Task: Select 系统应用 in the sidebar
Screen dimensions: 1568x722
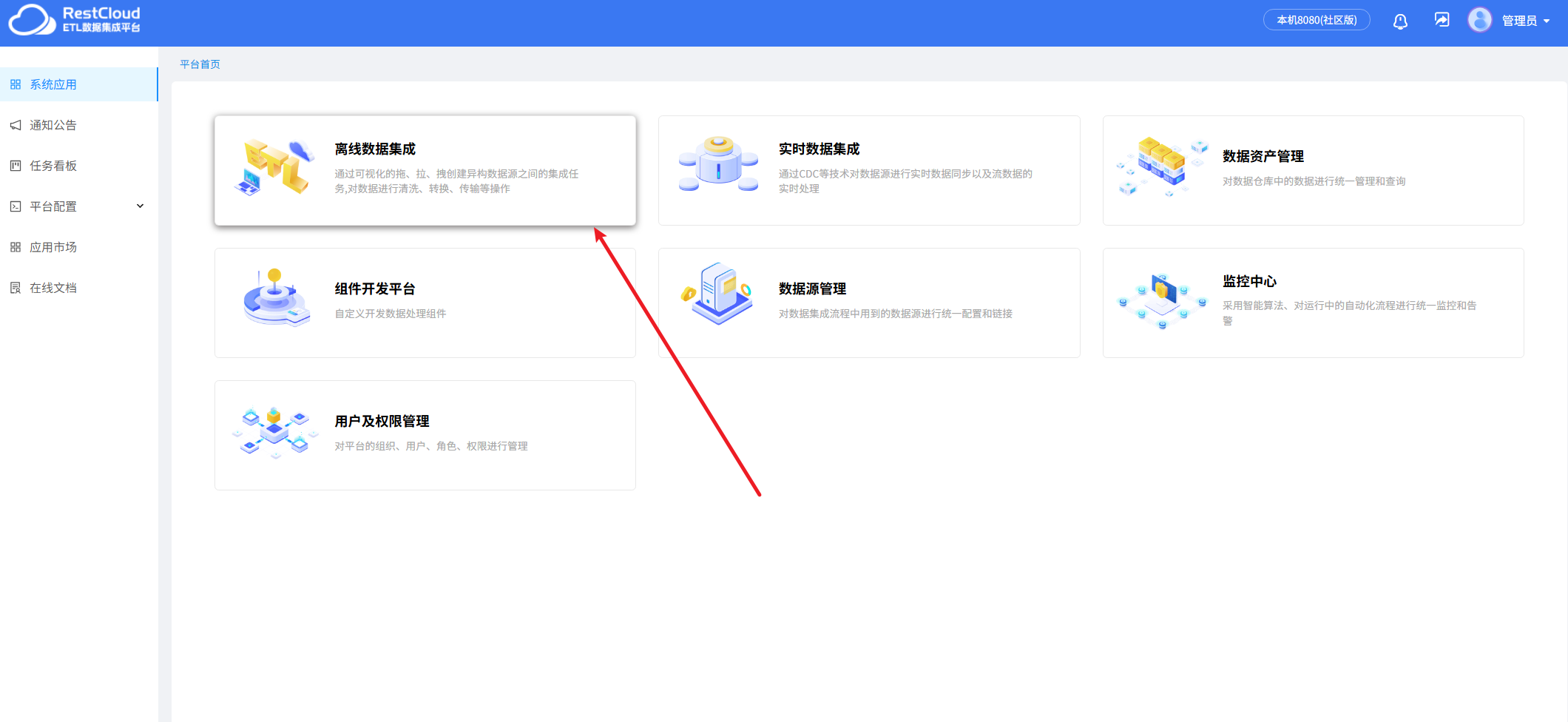Action: [x=53, y=84]
